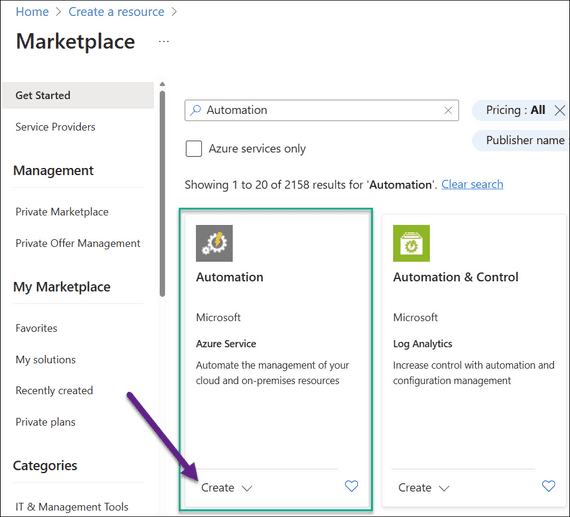The width and height of the screenshot is (570, 517).
Task: Expand the Create dropdown on Automation & Control
Action: [x=444, y=488]
